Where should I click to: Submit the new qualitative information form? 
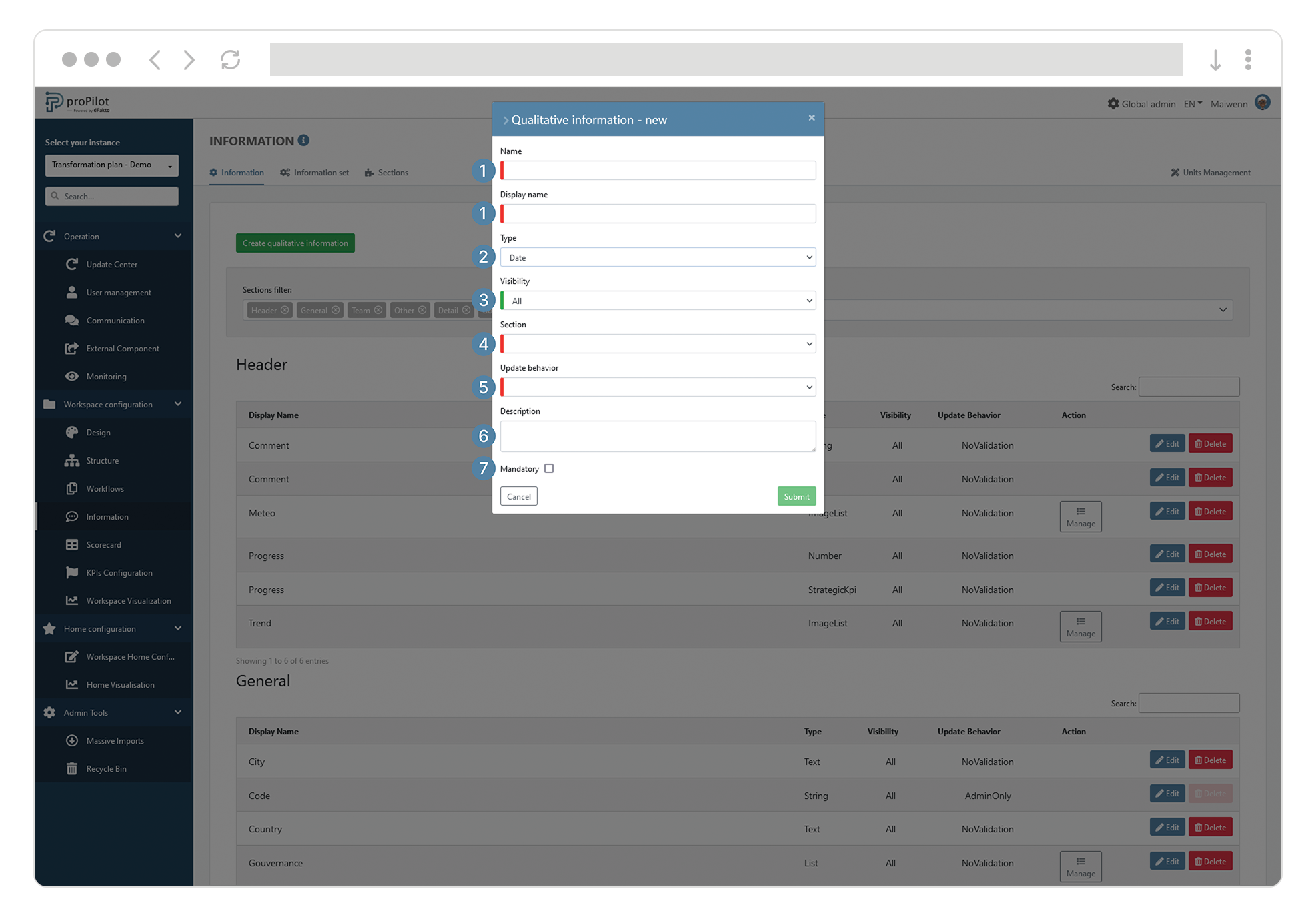(x=796, y=496)
